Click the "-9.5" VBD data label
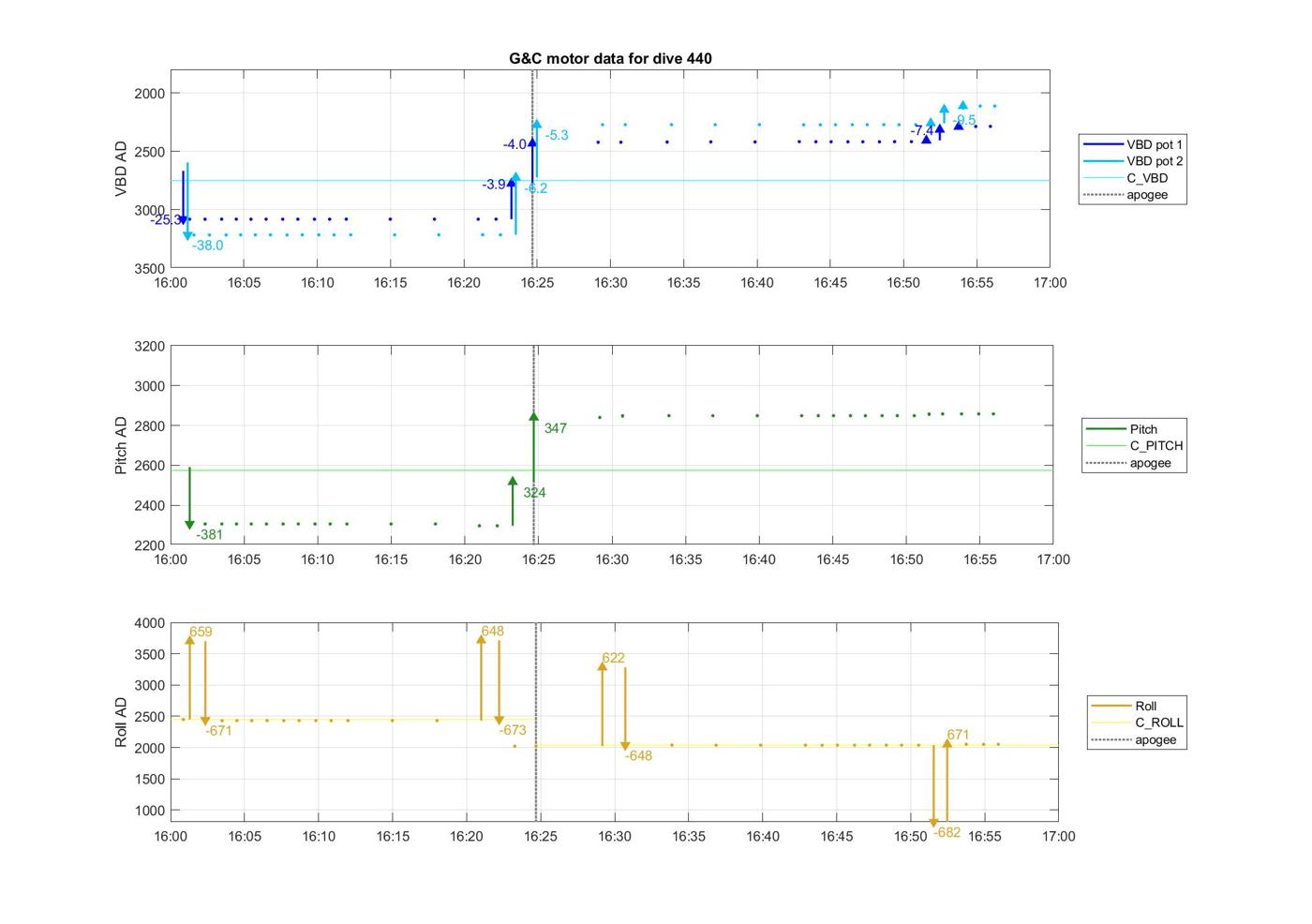The height and width of the screenshot is (924, 1312). pyautogui.click(x=965, y=120)
